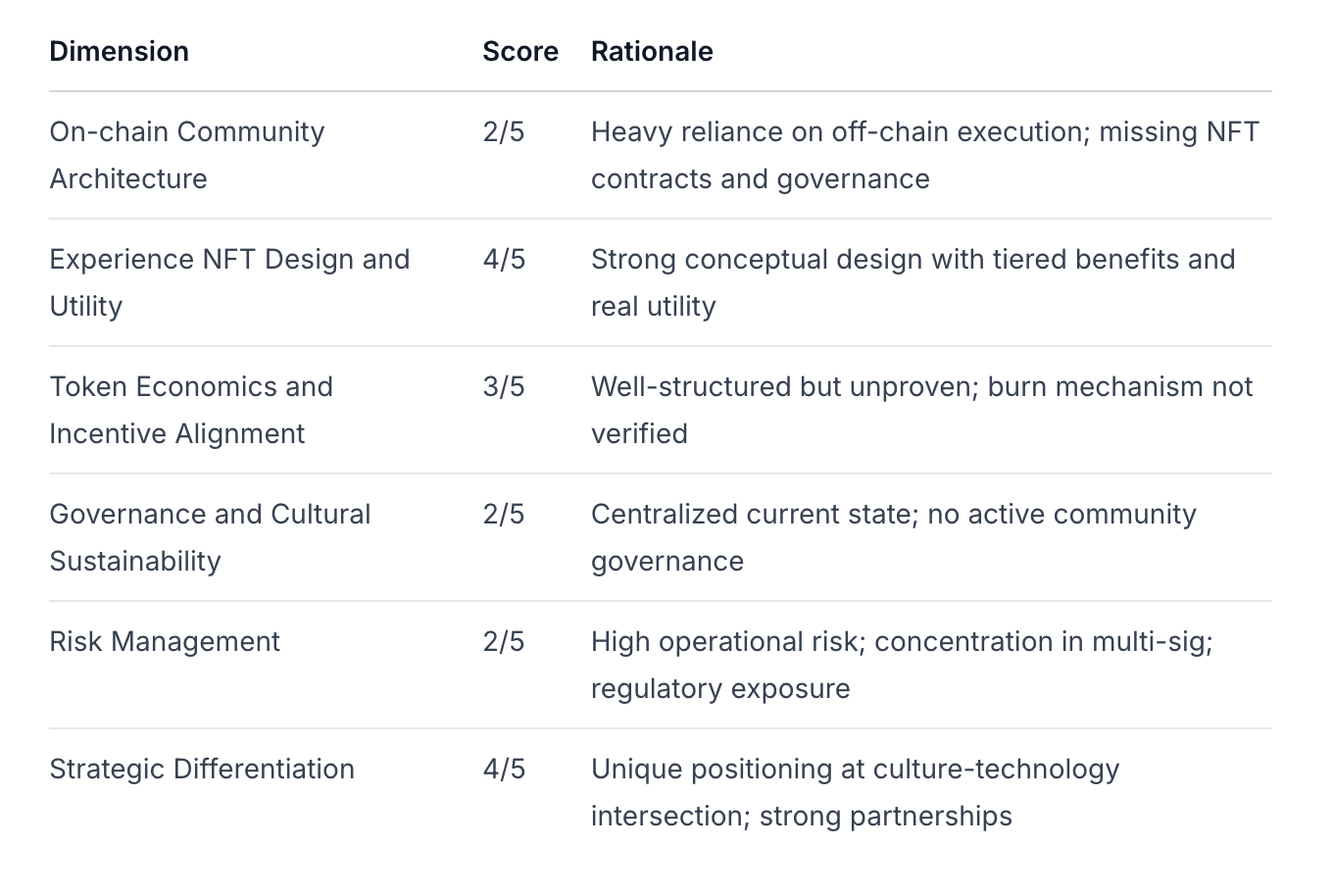Screen dimensions: 1333x896
Task: Select the On-chain Community Architecture cell
Action: pyautogui.click(x=186, y=155)
